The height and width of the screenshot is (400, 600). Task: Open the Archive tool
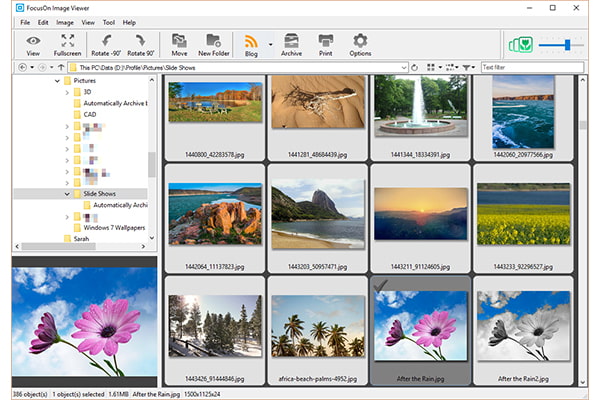pyautogui.click(x=291, y=41)
